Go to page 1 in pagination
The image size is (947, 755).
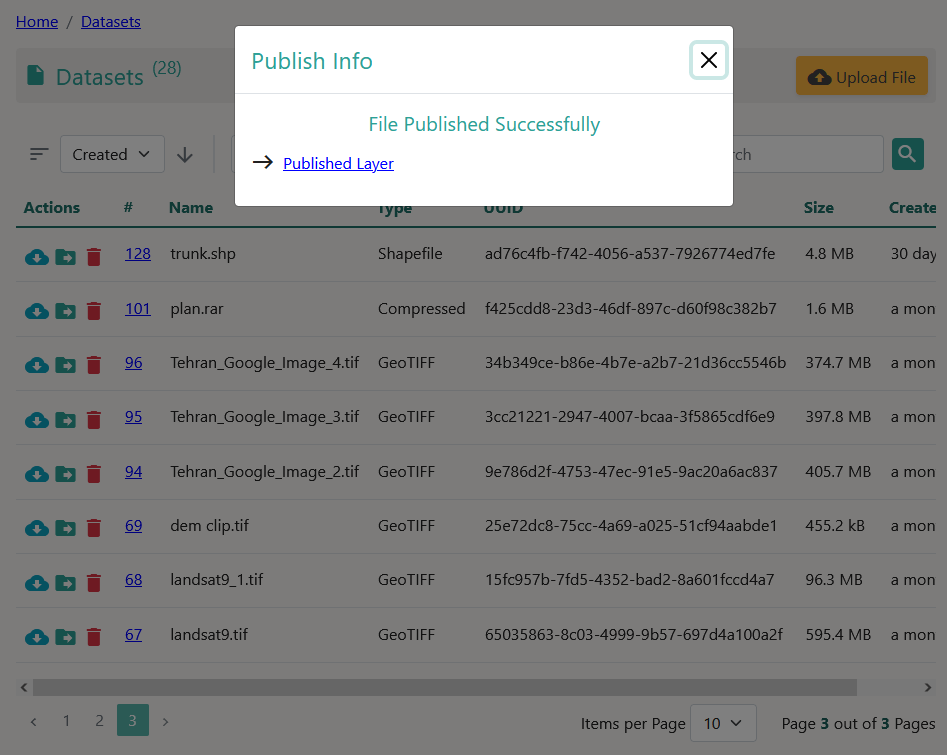pyautogui.click(x=66, y=721)
